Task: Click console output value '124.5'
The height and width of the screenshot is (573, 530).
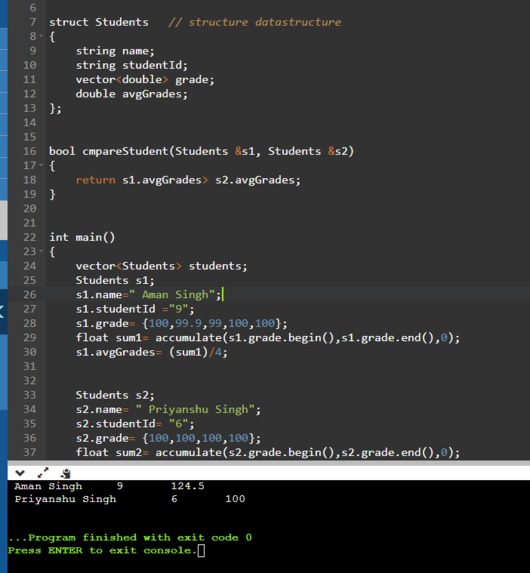Action: [x=188, y=486]
